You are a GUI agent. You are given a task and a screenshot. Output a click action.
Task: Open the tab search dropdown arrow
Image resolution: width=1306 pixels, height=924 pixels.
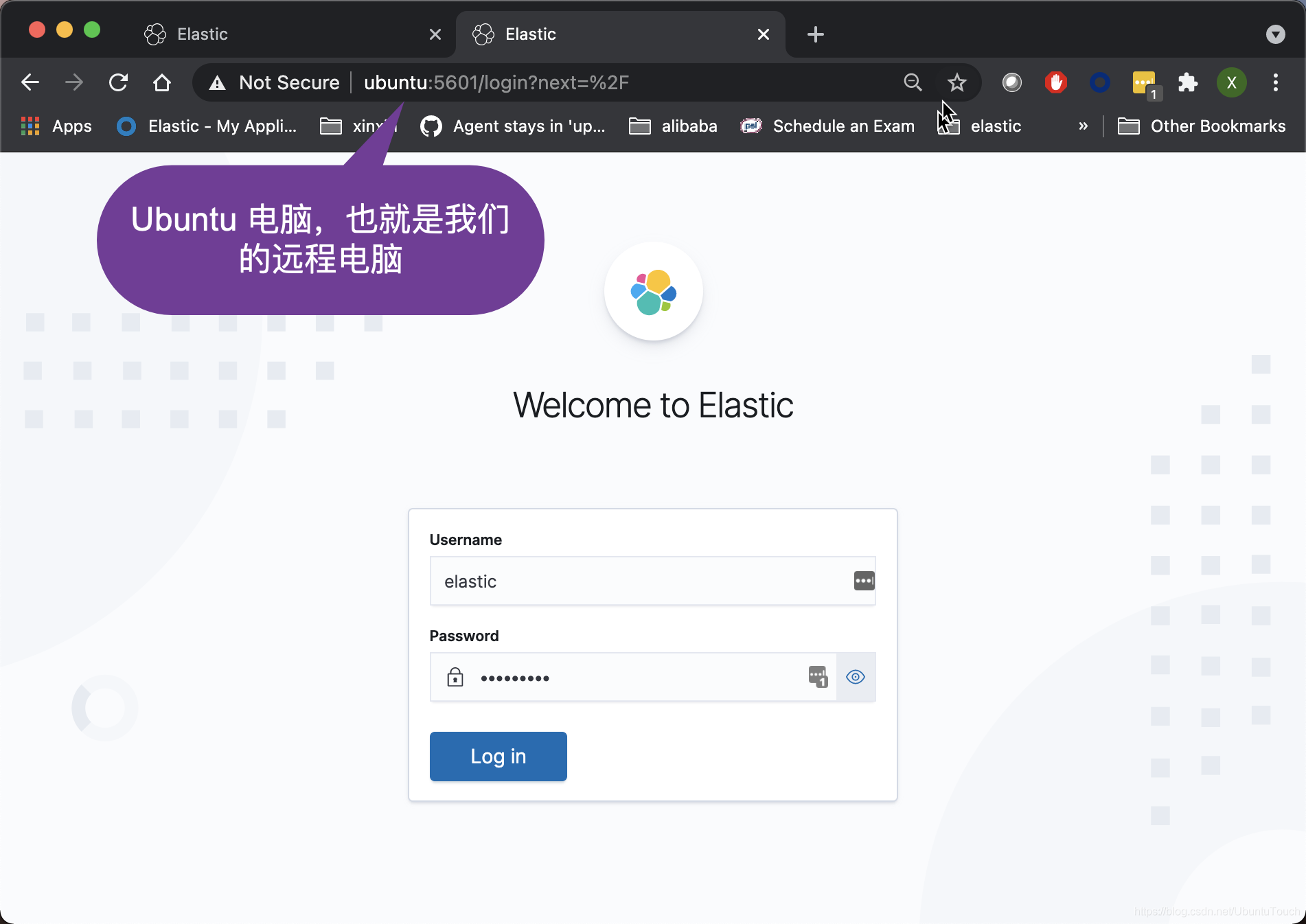tap(1275, 34)
